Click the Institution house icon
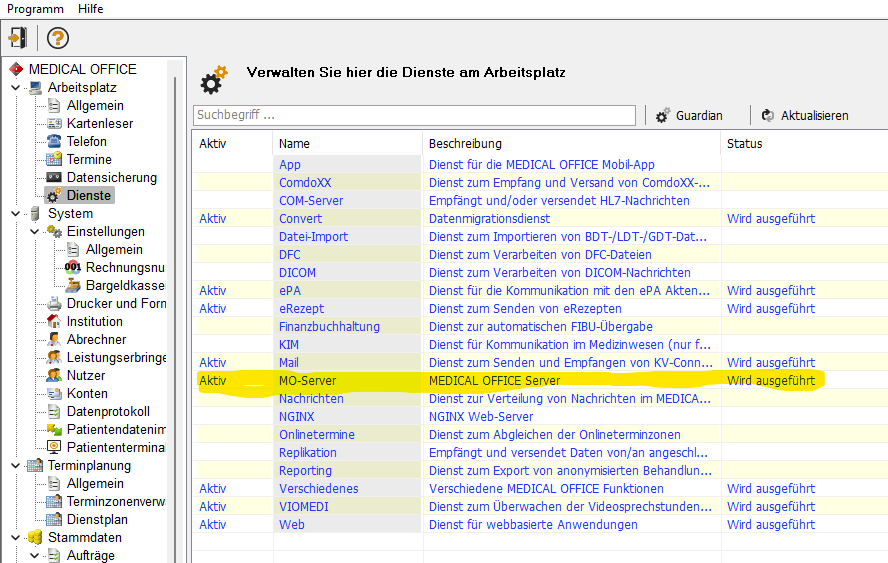888x563 pixels. tap(54, 321)
